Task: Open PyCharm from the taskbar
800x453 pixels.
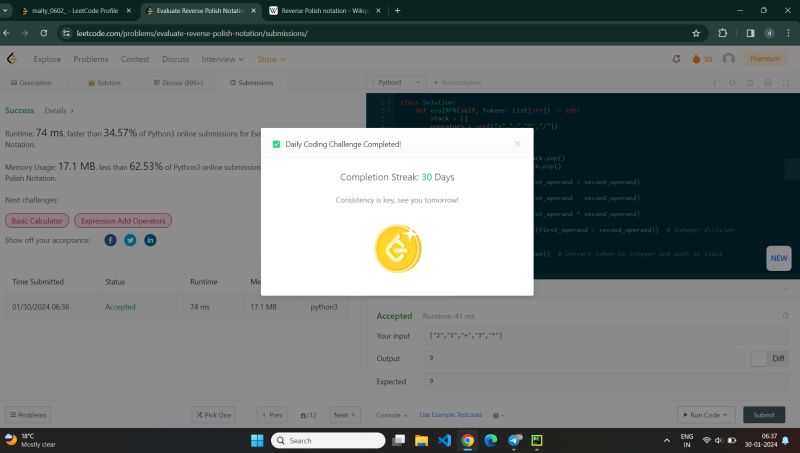Action: (537, 440)
